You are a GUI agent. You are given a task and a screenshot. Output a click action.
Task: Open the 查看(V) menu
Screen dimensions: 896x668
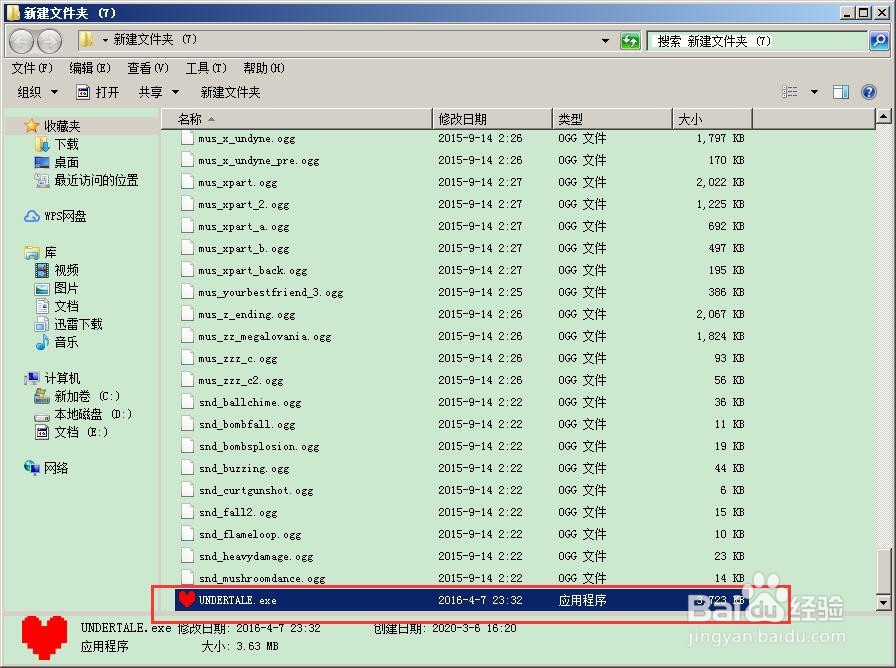pyautogui.click(x=148, y=68)
